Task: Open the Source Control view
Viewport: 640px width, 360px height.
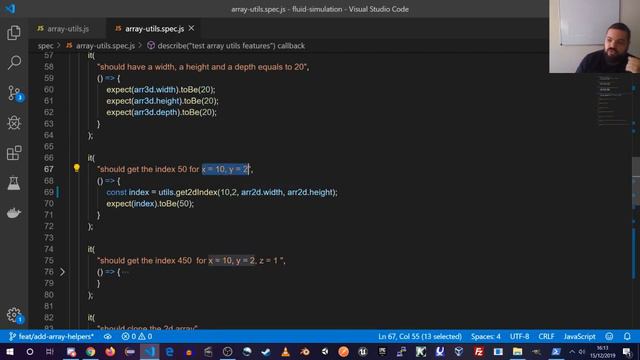Action: click(x=14, y=93)
